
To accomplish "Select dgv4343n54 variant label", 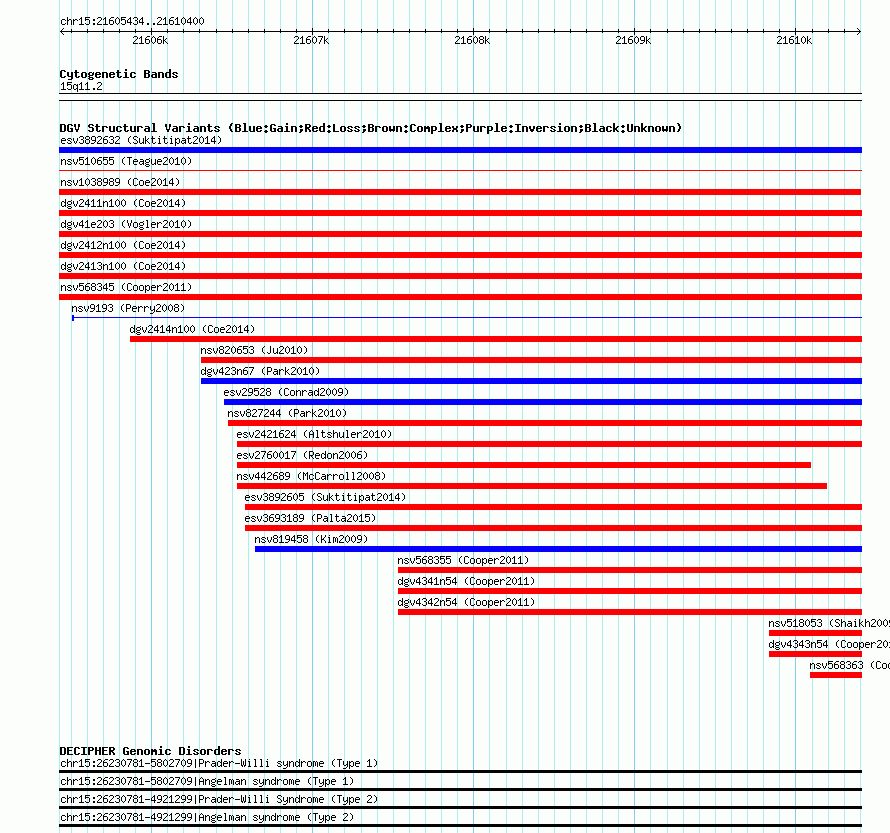I will (x=829, y=644).
